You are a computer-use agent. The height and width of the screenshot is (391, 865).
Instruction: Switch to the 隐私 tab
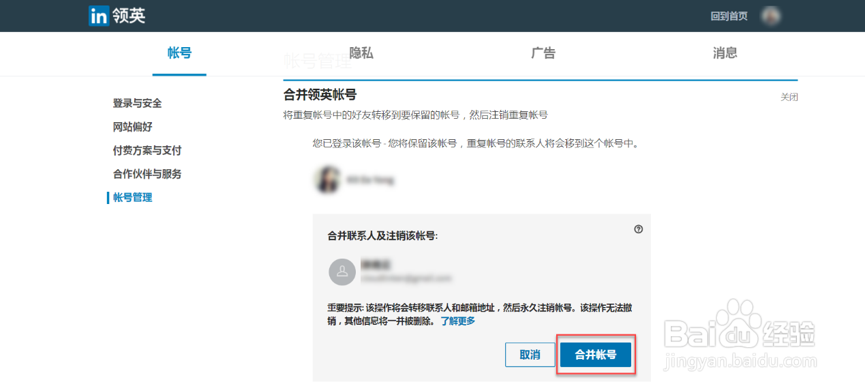[x=361, y=53]
